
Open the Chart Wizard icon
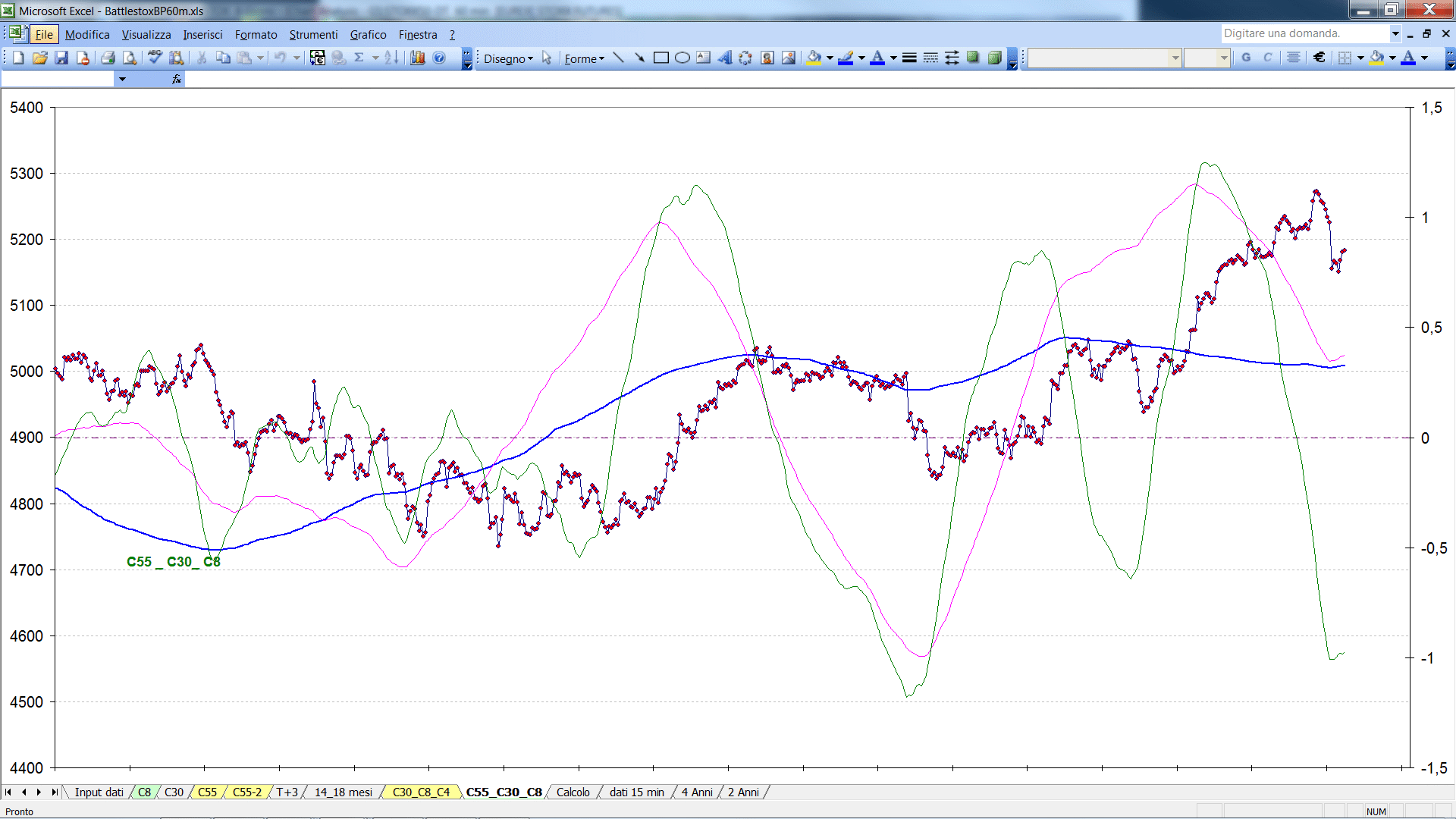pyautogui.click(x=418, y=58)
